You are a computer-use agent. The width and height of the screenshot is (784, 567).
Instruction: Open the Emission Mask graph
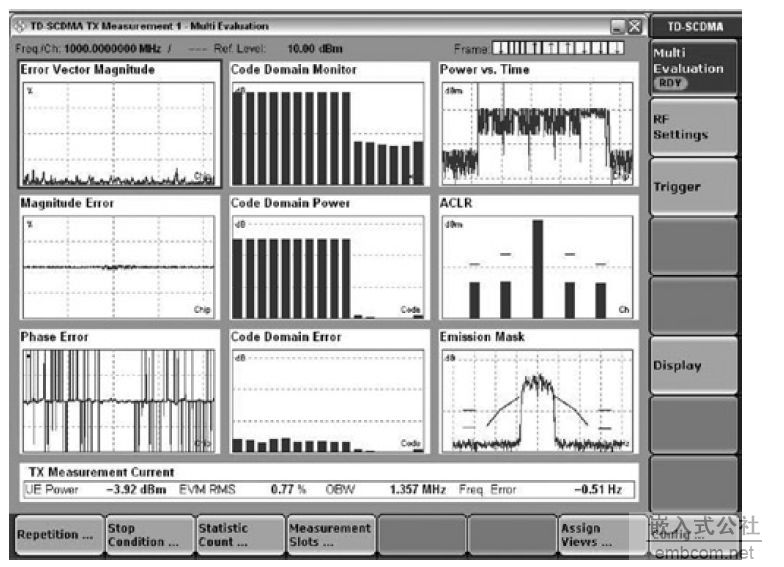(538, 392)
